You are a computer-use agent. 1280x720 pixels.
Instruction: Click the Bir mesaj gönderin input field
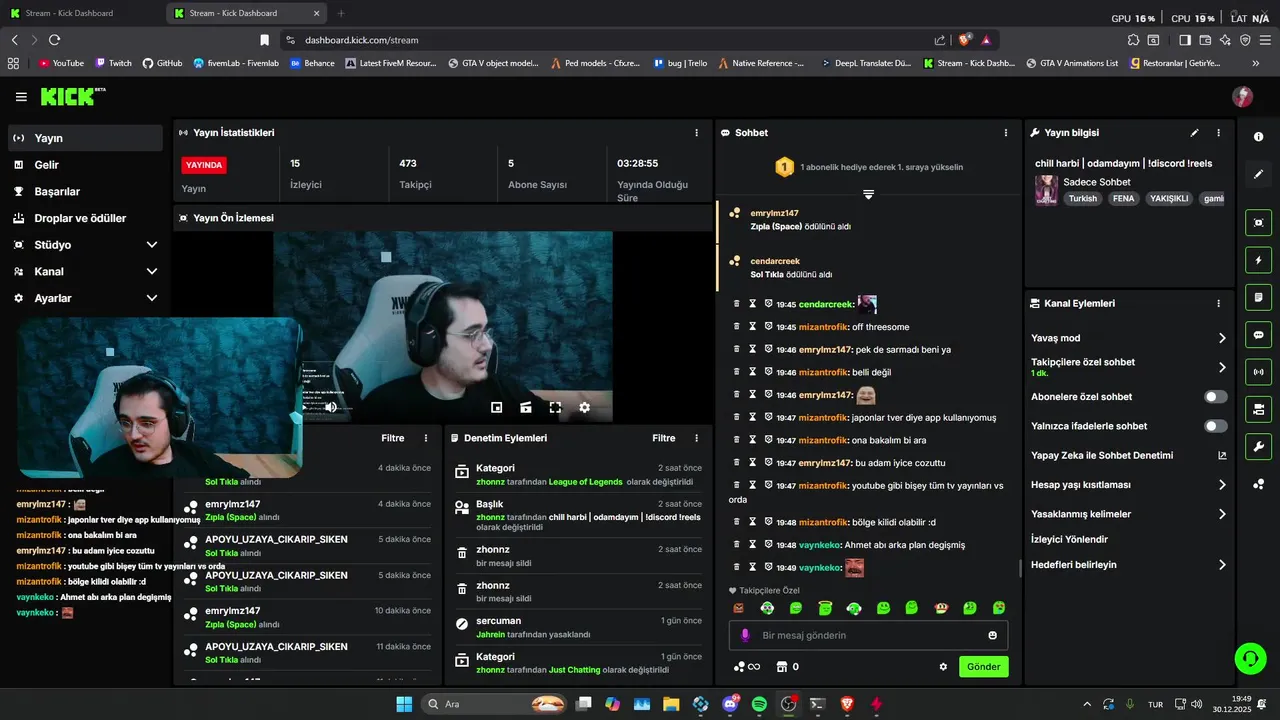tap(868, 635)
